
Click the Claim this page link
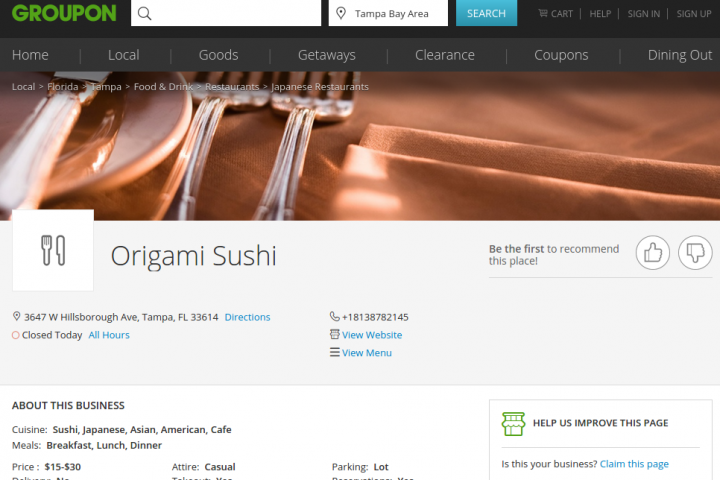coord(634,464)
